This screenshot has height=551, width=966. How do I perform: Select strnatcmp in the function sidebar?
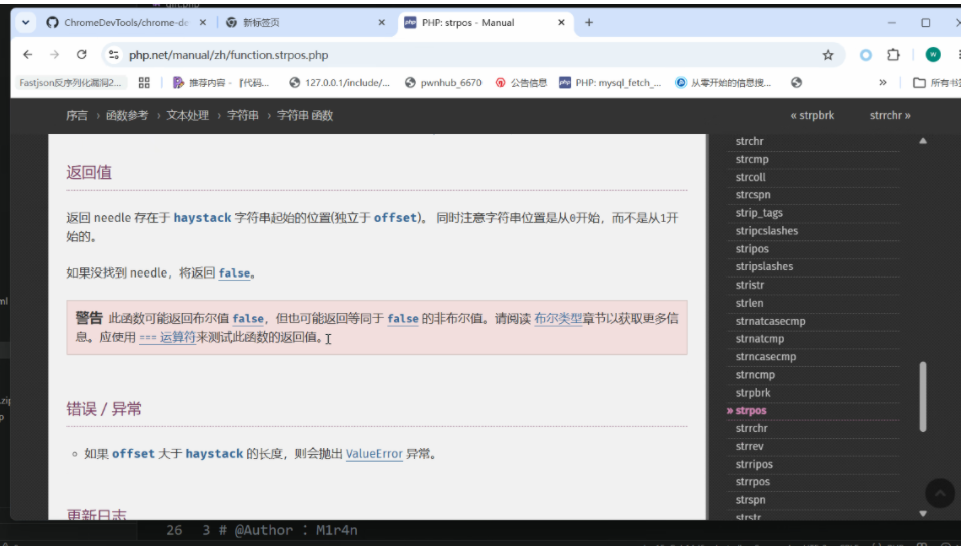click(x=760, y=338)
